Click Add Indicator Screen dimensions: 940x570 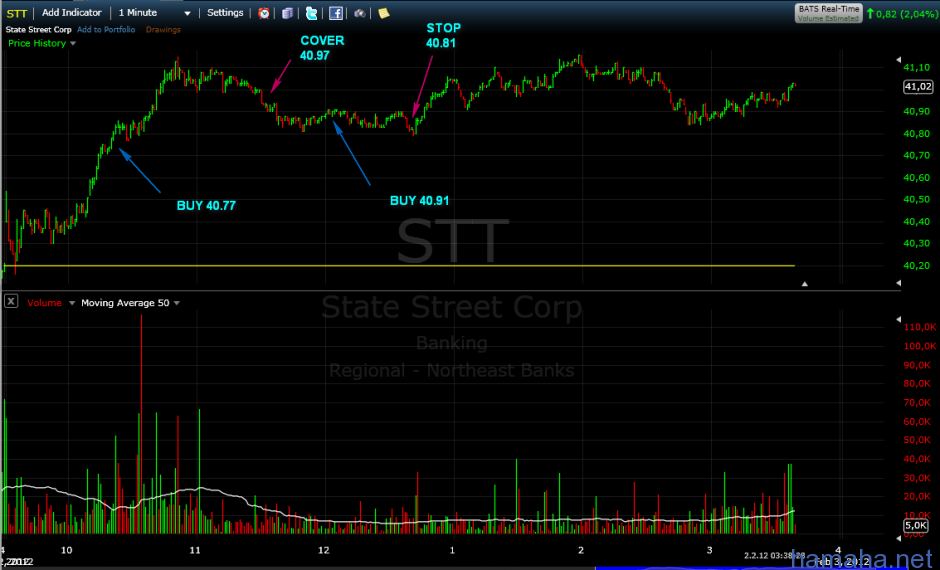71,13
